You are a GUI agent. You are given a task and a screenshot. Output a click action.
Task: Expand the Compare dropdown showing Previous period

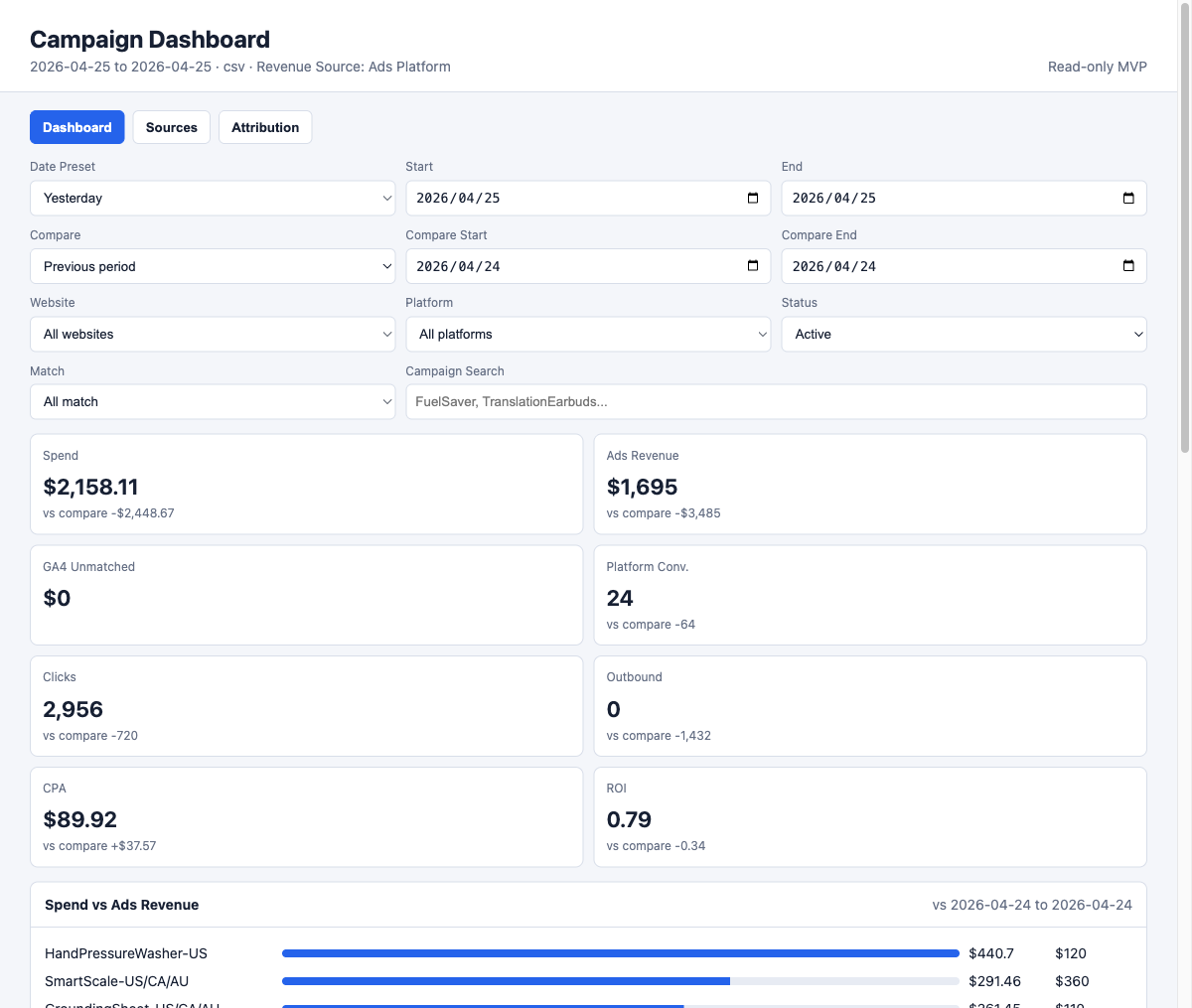point(213,266)
